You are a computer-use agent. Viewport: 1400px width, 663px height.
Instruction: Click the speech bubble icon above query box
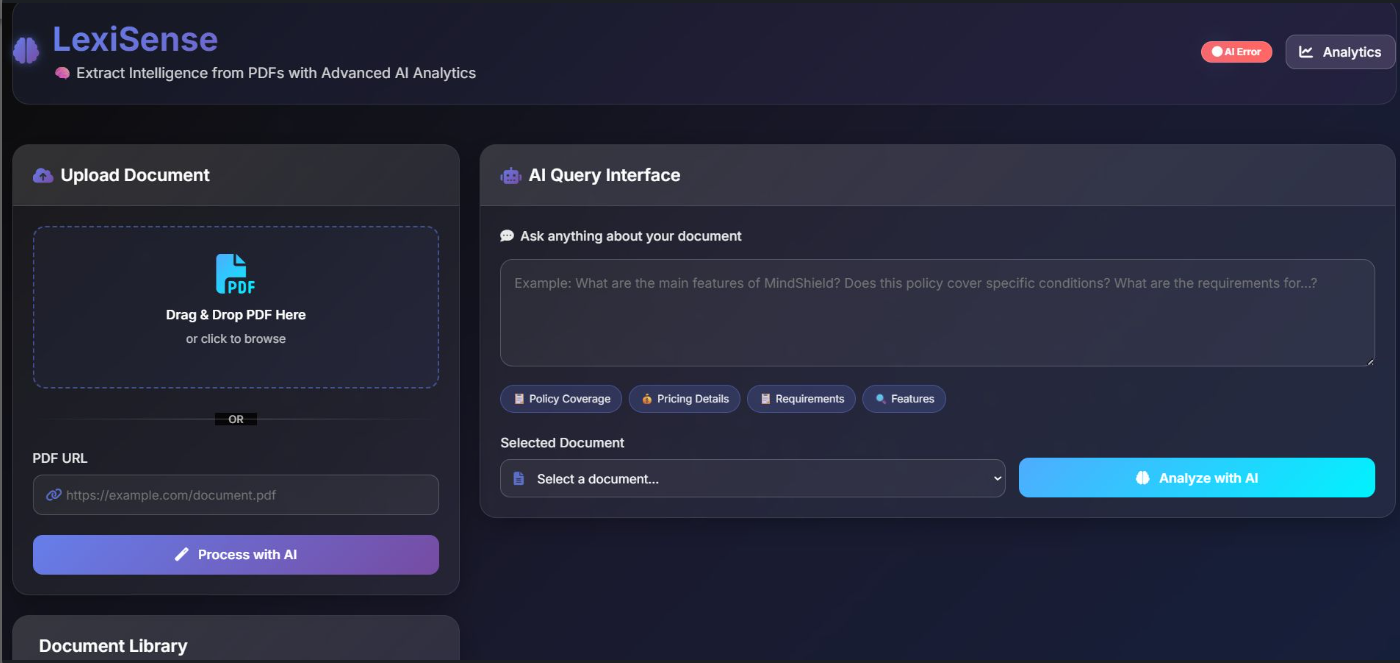pyautogui.click(x=507, y=237)
